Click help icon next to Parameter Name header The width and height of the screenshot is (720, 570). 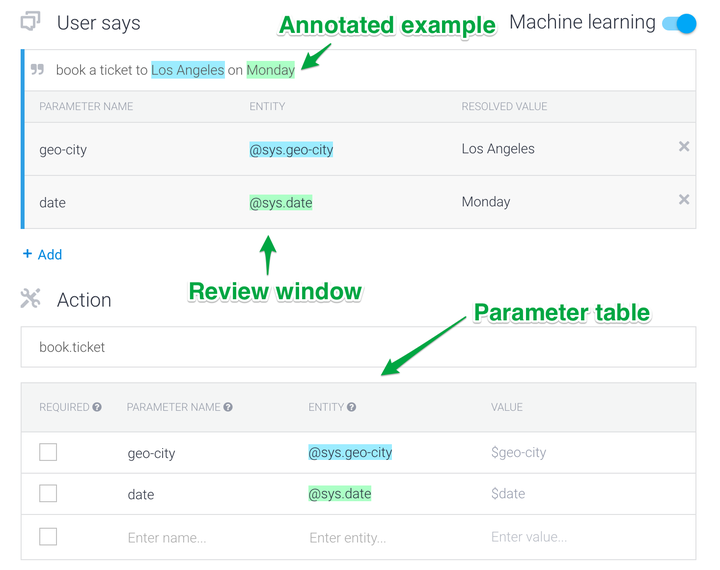(x=228, y=408)
